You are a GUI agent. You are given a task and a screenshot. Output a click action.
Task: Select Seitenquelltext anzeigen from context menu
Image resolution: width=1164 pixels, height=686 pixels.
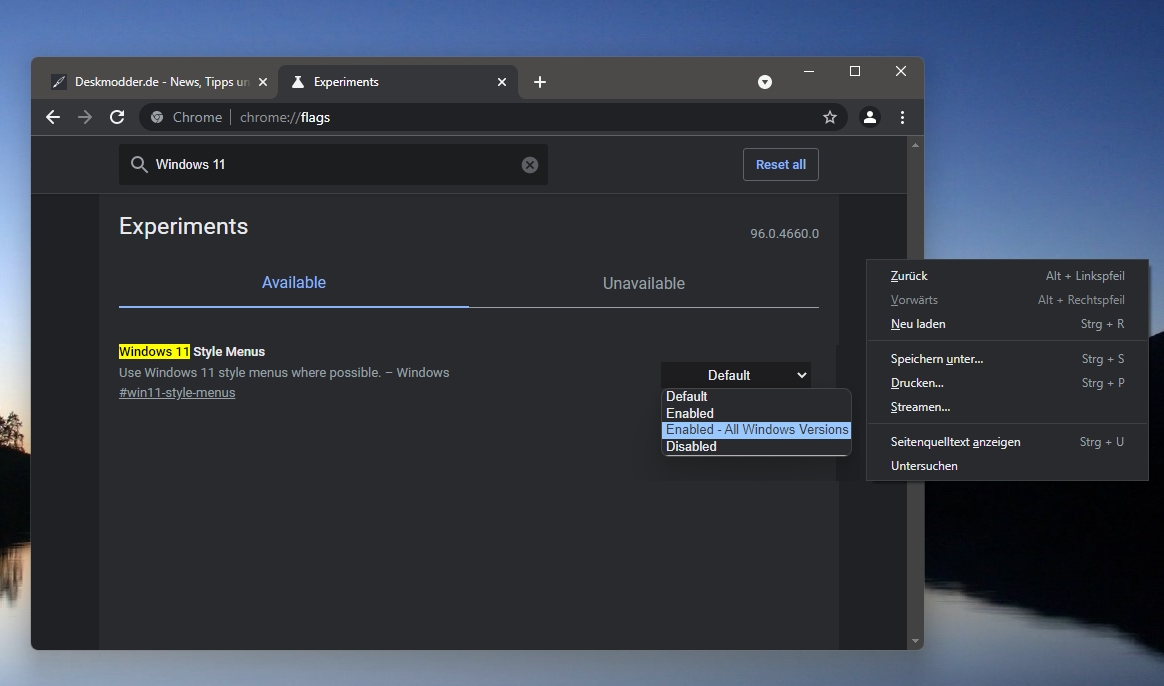[1007, 442]
